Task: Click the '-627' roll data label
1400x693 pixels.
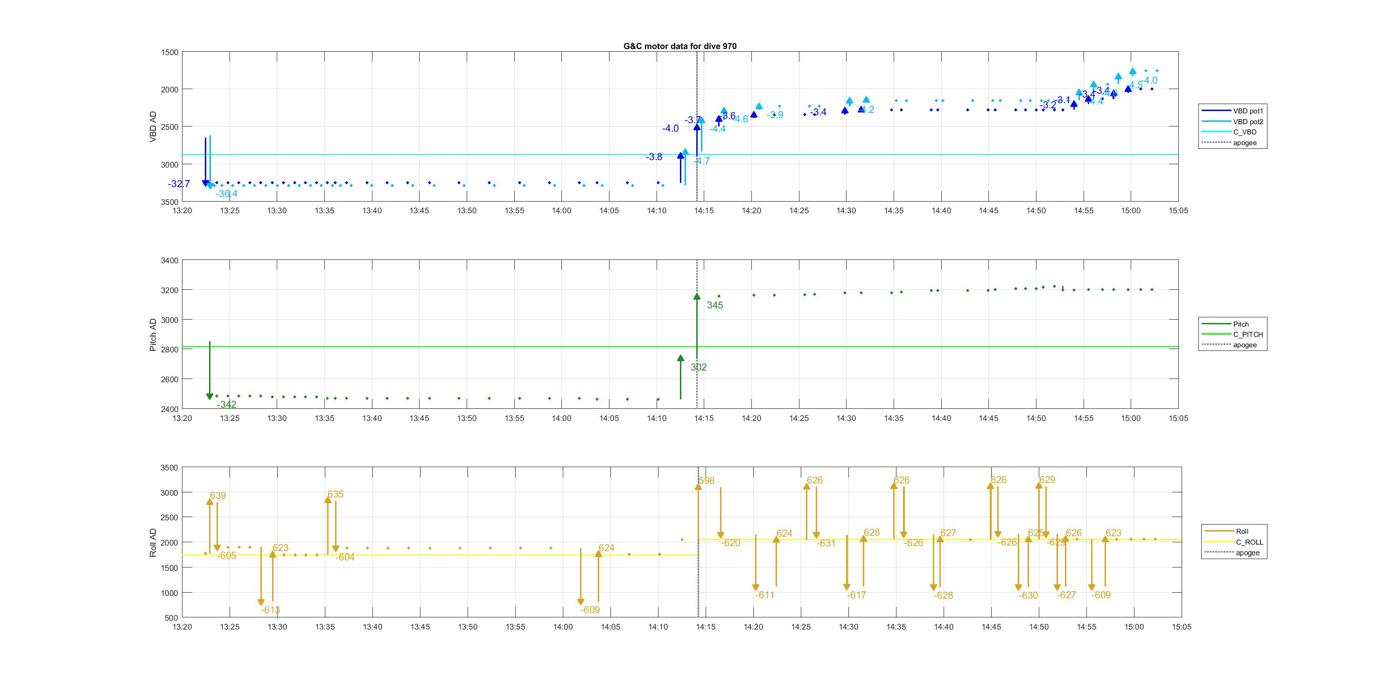Action: (1067, 595)
